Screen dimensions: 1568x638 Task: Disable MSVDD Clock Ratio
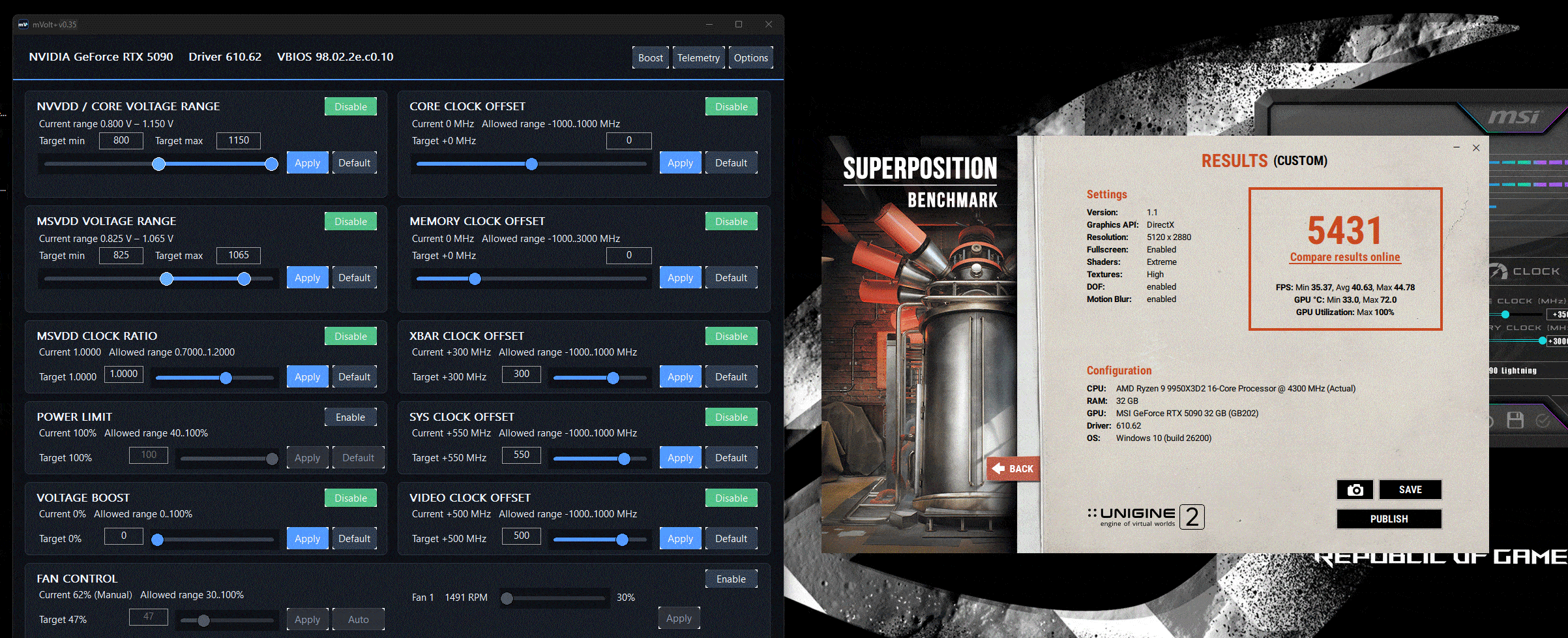(x=351, y=337)
